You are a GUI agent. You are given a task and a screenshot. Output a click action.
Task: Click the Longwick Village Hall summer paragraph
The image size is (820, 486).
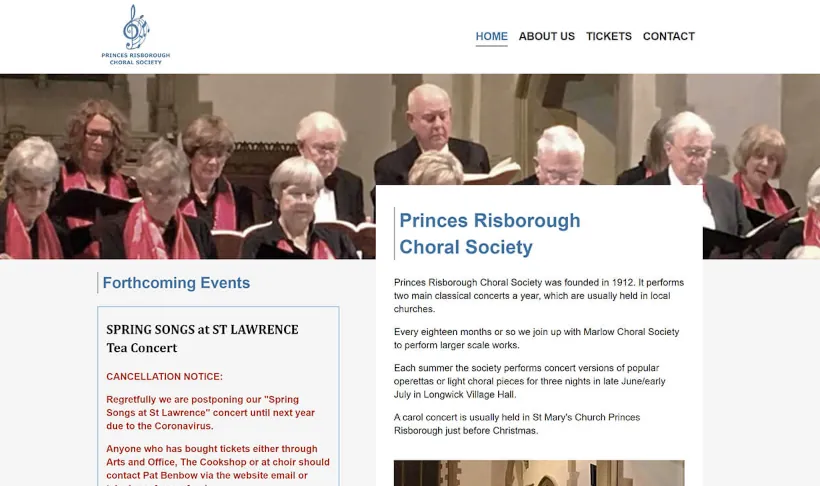tap(529, 381)
